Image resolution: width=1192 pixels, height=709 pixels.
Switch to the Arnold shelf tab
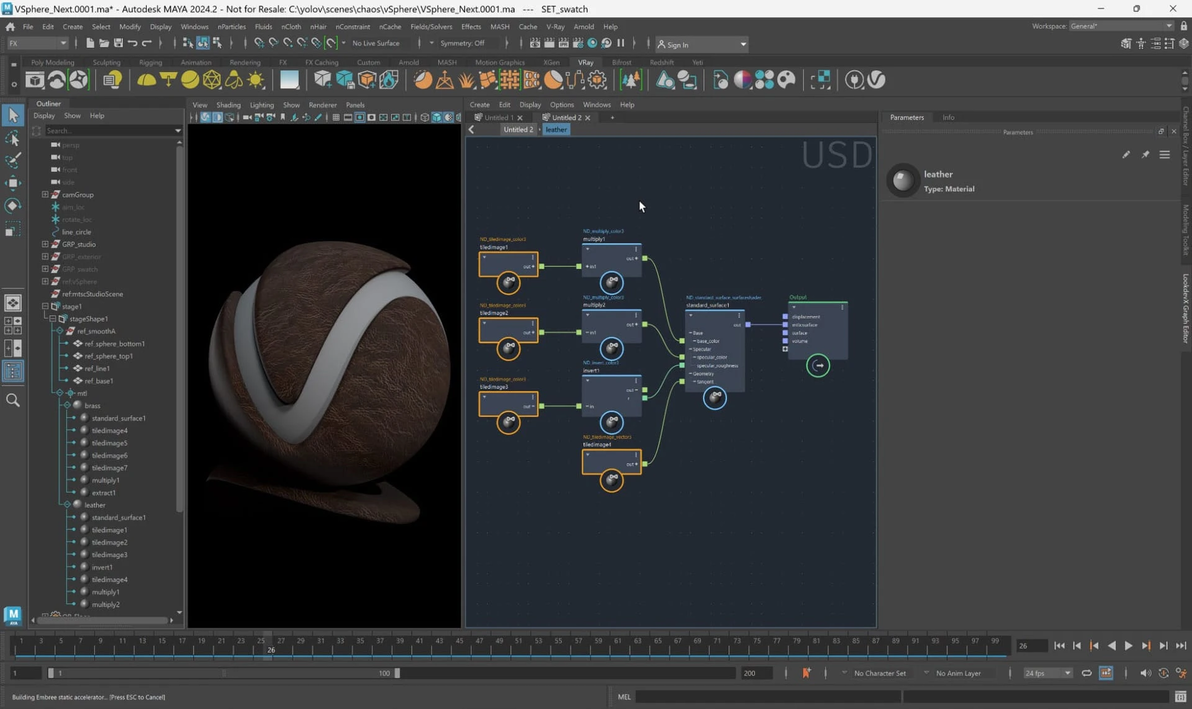(408, 62)
